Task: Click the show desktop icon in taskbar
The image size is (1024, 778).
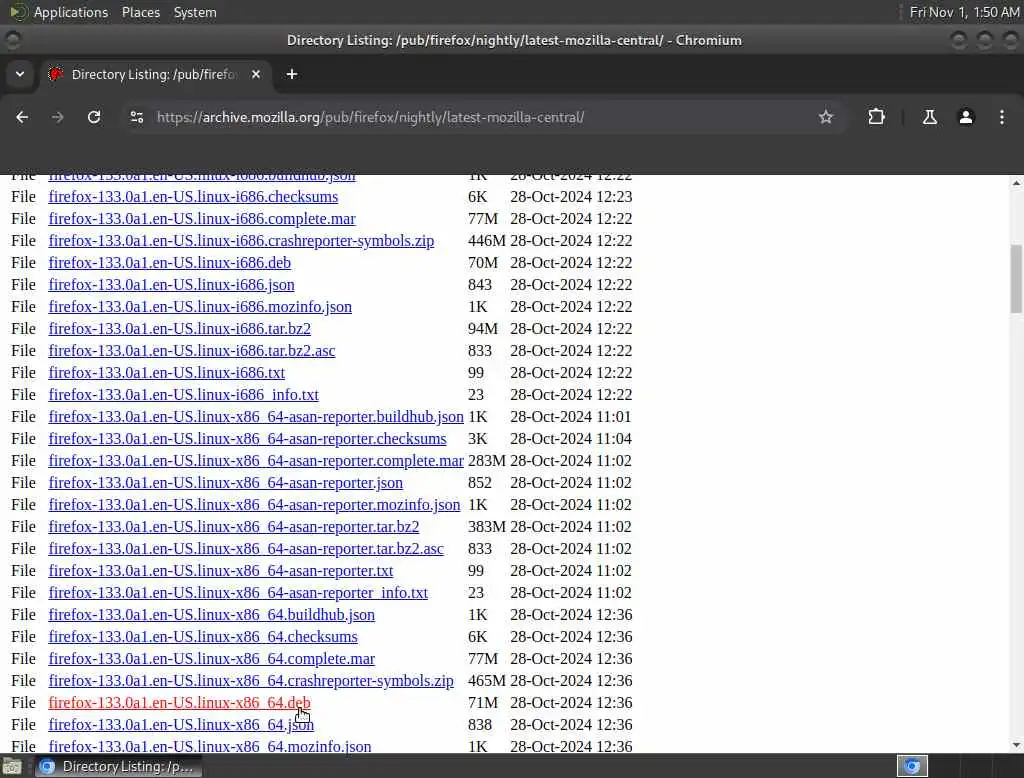Action: pos(12,766)
